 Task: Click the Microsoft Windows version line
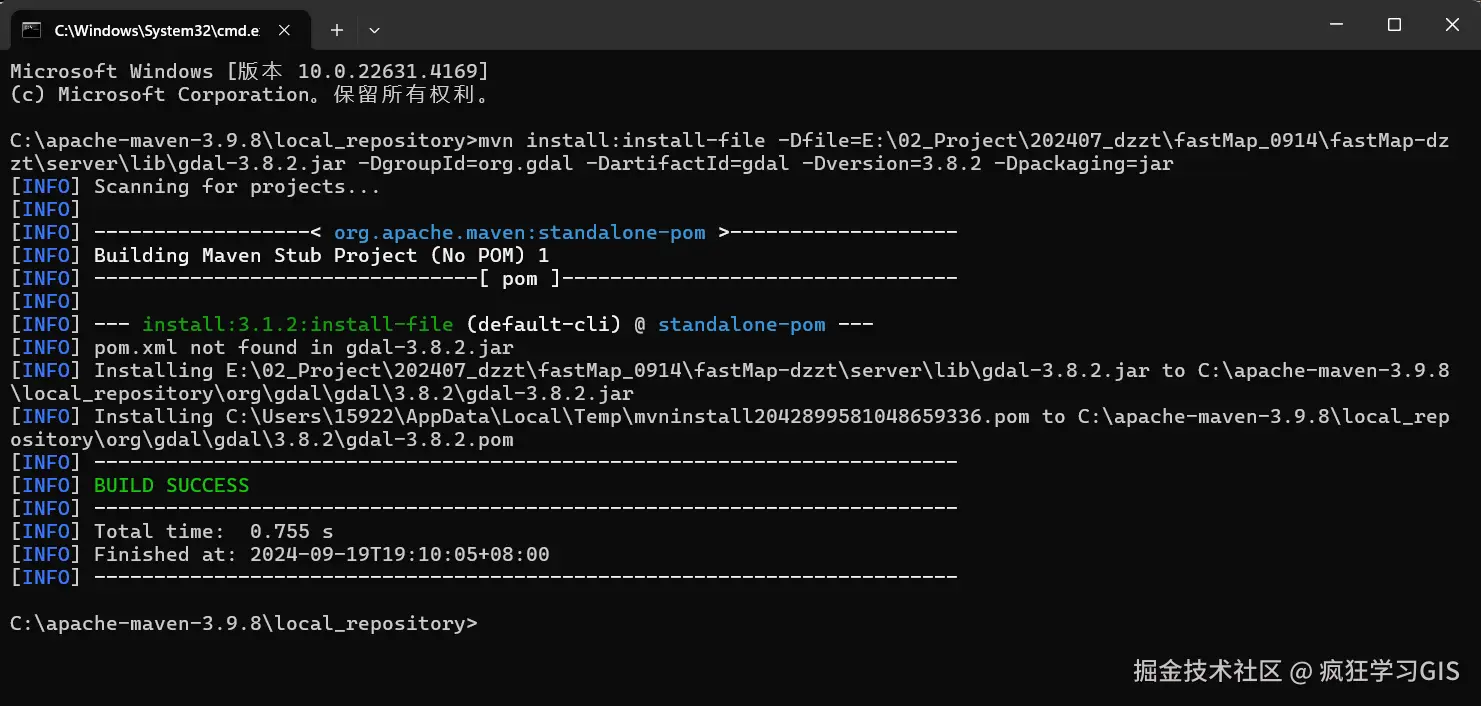tap(249, 71)
